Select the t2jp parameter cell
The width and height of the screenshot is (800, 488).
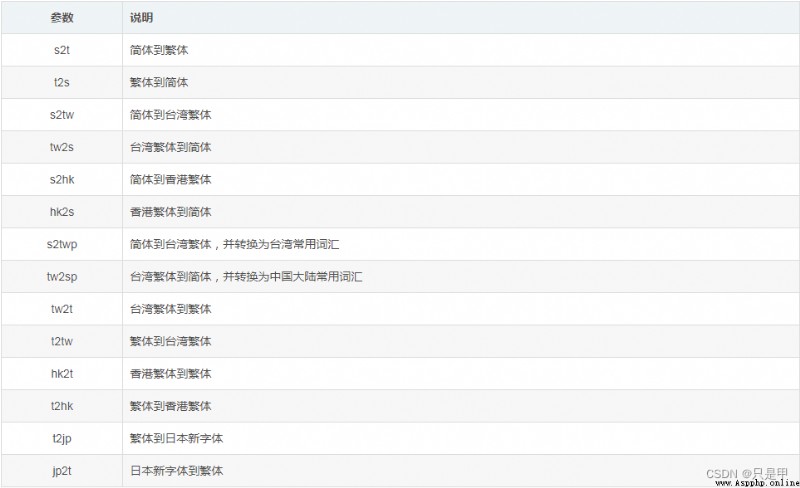point(62,438)
